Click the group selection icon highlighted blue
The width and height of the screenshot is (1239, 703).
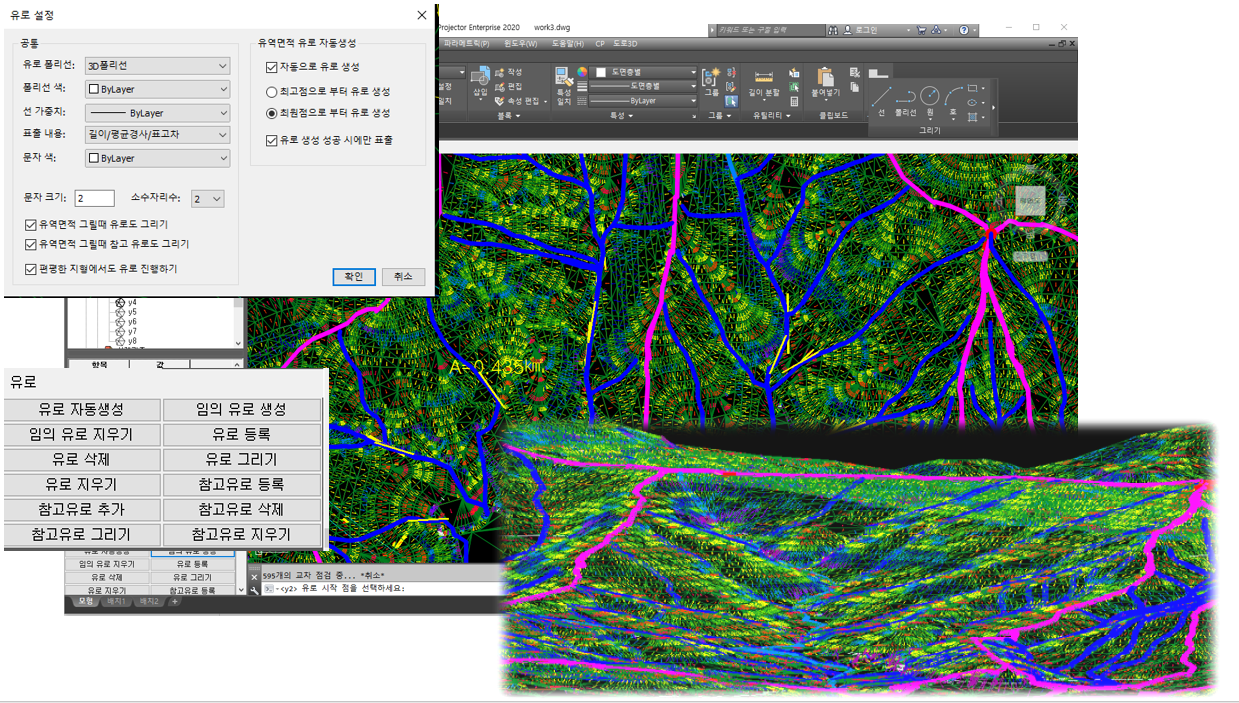[x=731, y=101]
